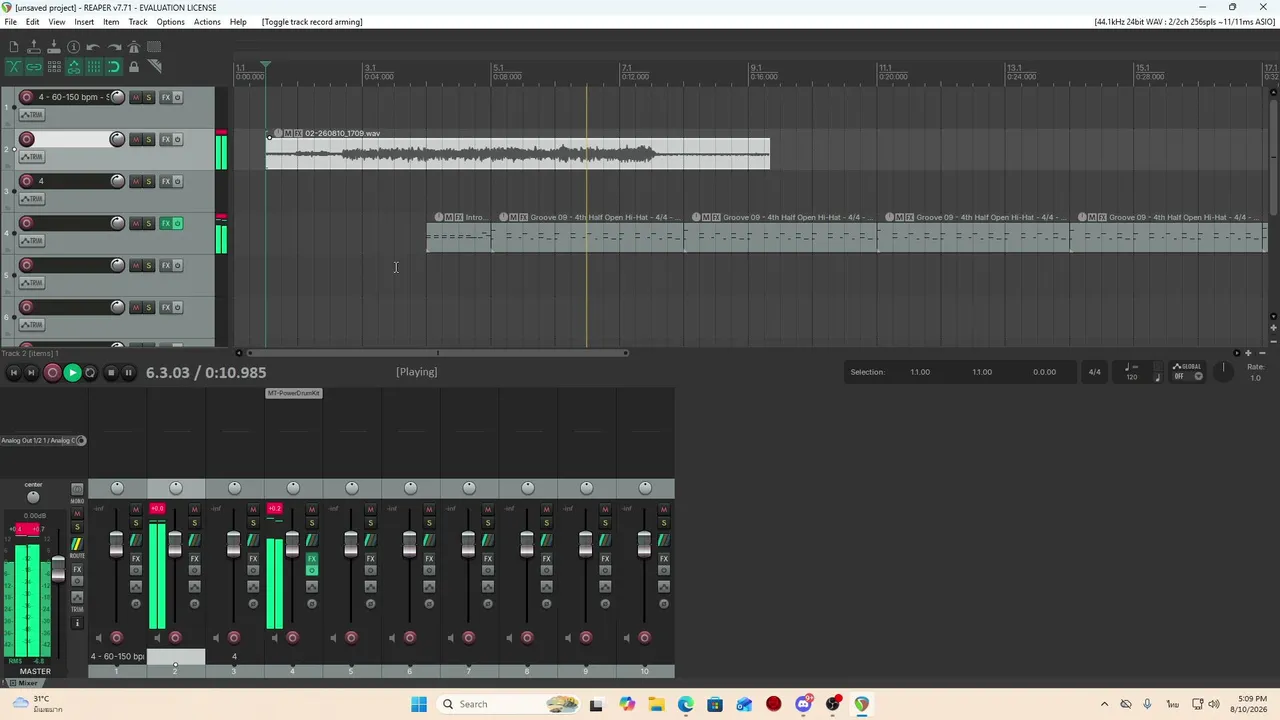
Task: Toggle phase on mixer channel 7
Action: [x=488, y=604]
